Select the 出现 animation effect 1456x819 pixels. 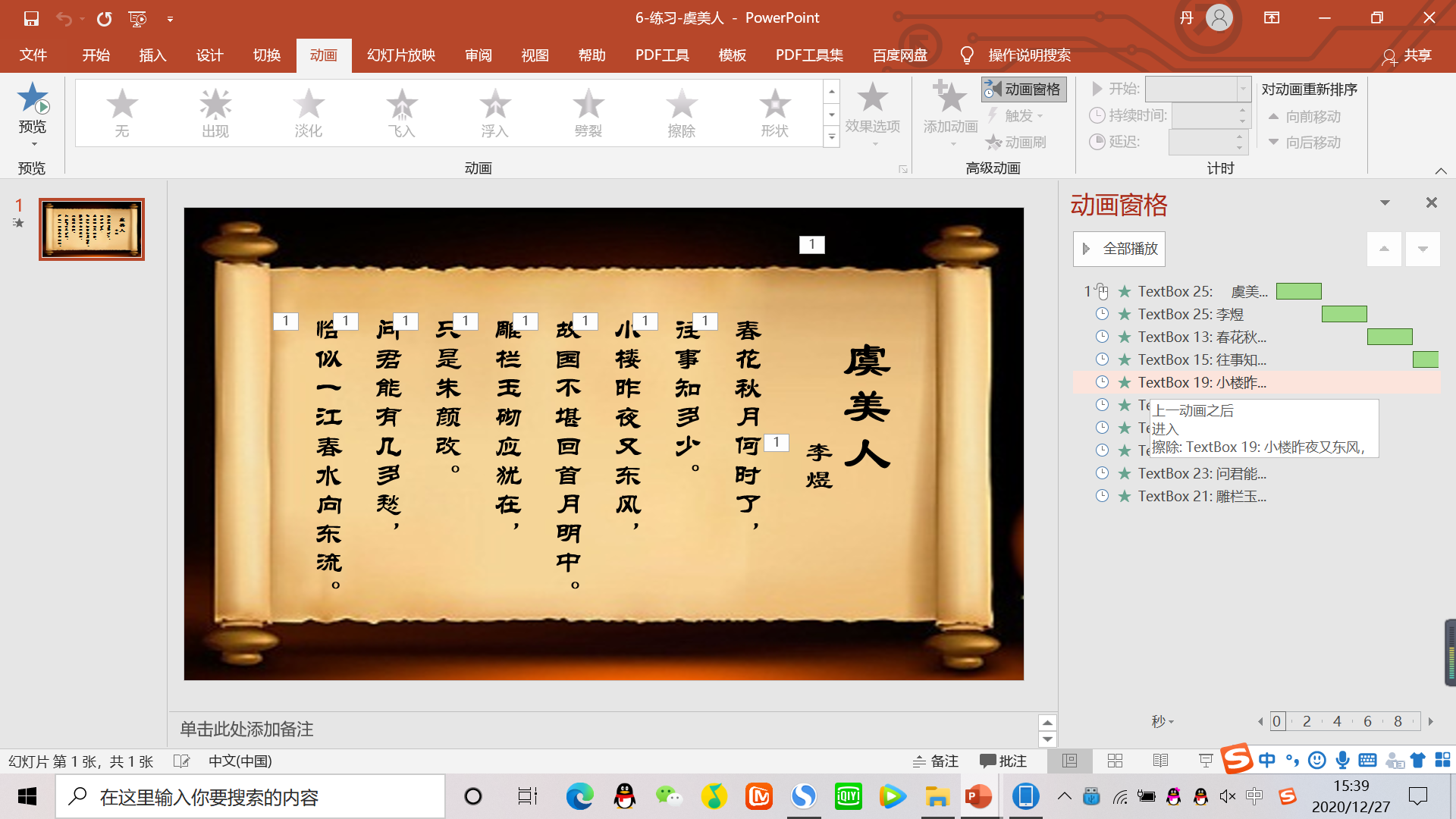[215, 113]
